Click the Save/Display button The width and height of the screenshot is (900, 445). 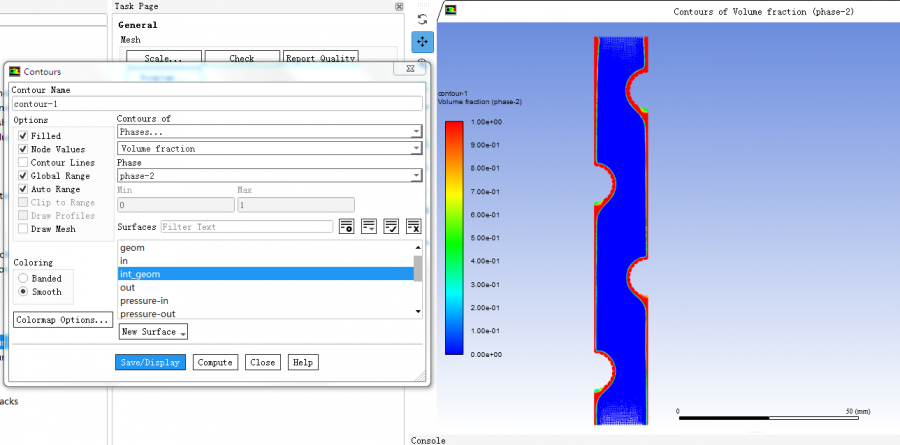point(150,362)
